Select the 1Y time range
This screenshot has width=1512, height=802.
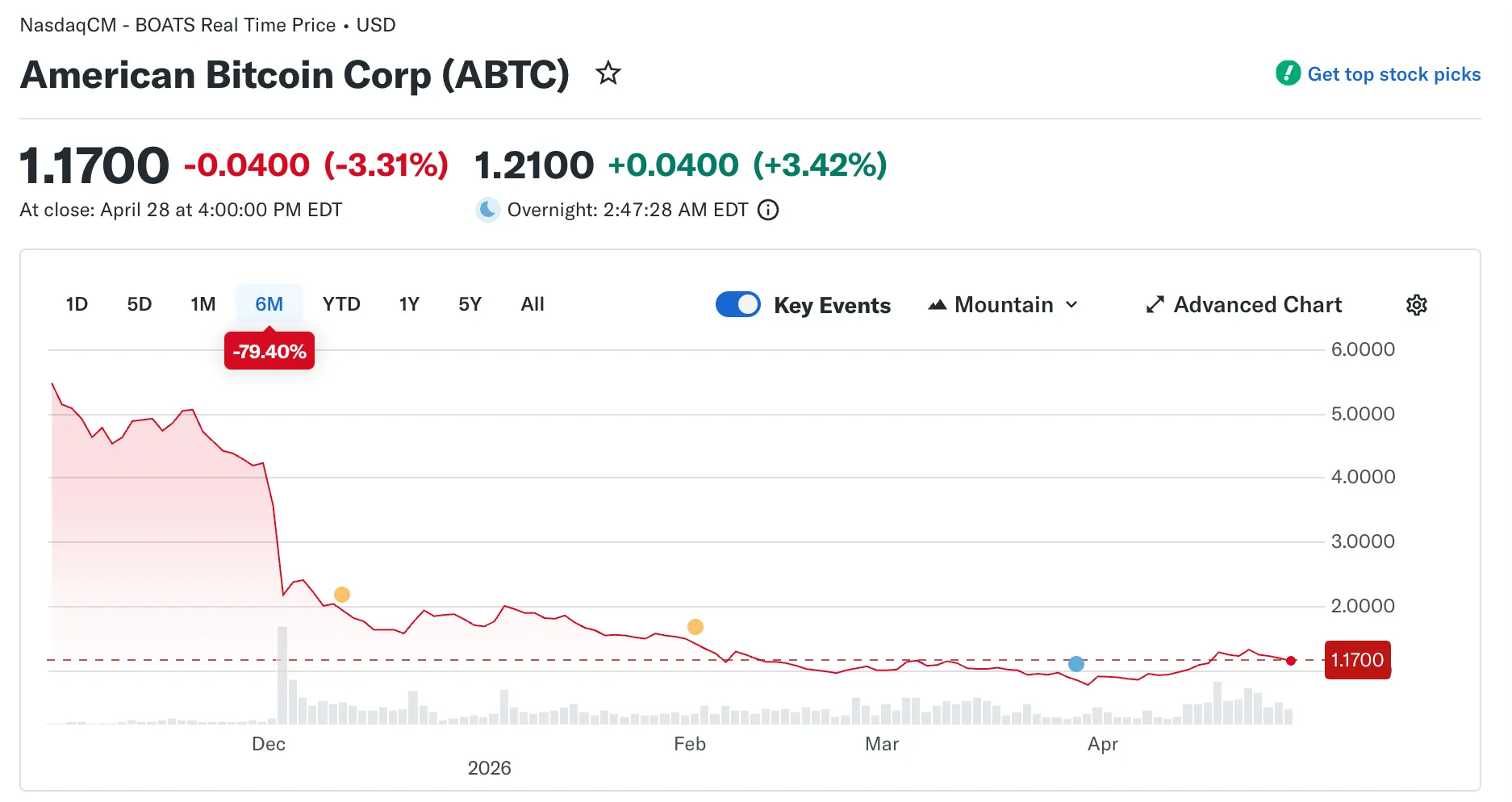tap(409, 304)
